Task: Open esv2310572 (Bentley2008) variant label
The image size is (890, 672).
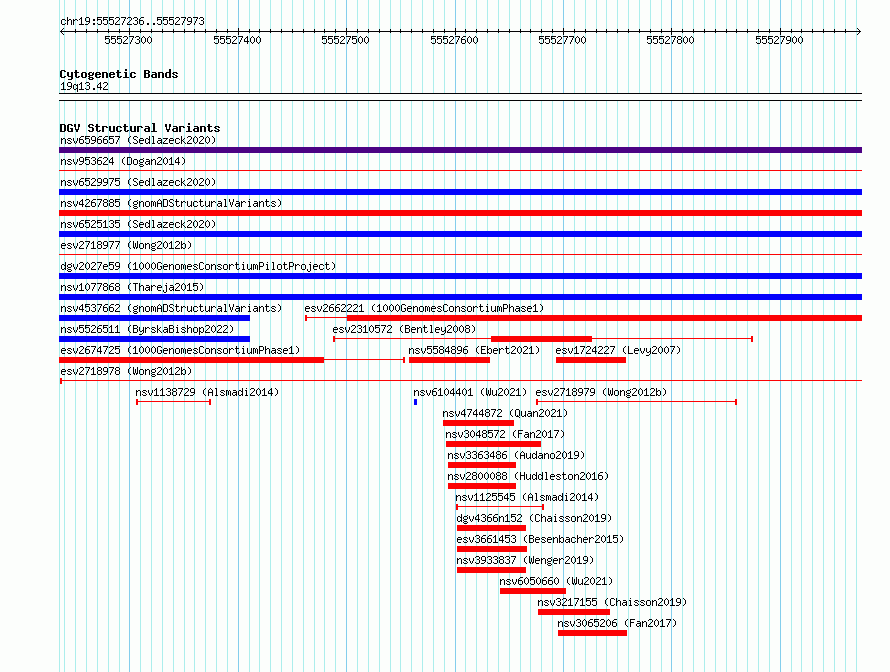Action: click(404, 329)
